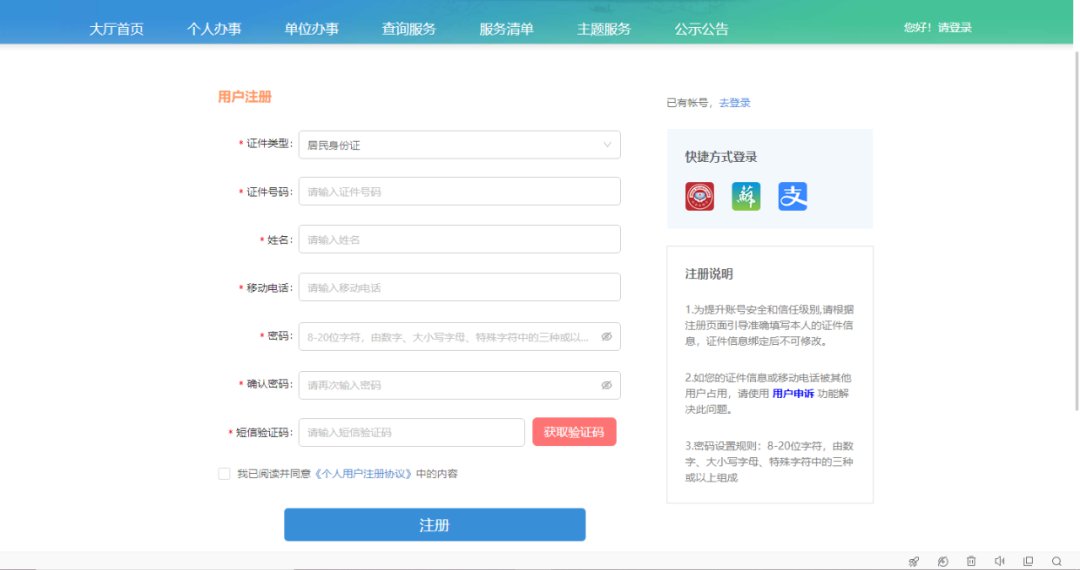Open the 查询服务 menu
The image size is (1080, 570).
408,29
